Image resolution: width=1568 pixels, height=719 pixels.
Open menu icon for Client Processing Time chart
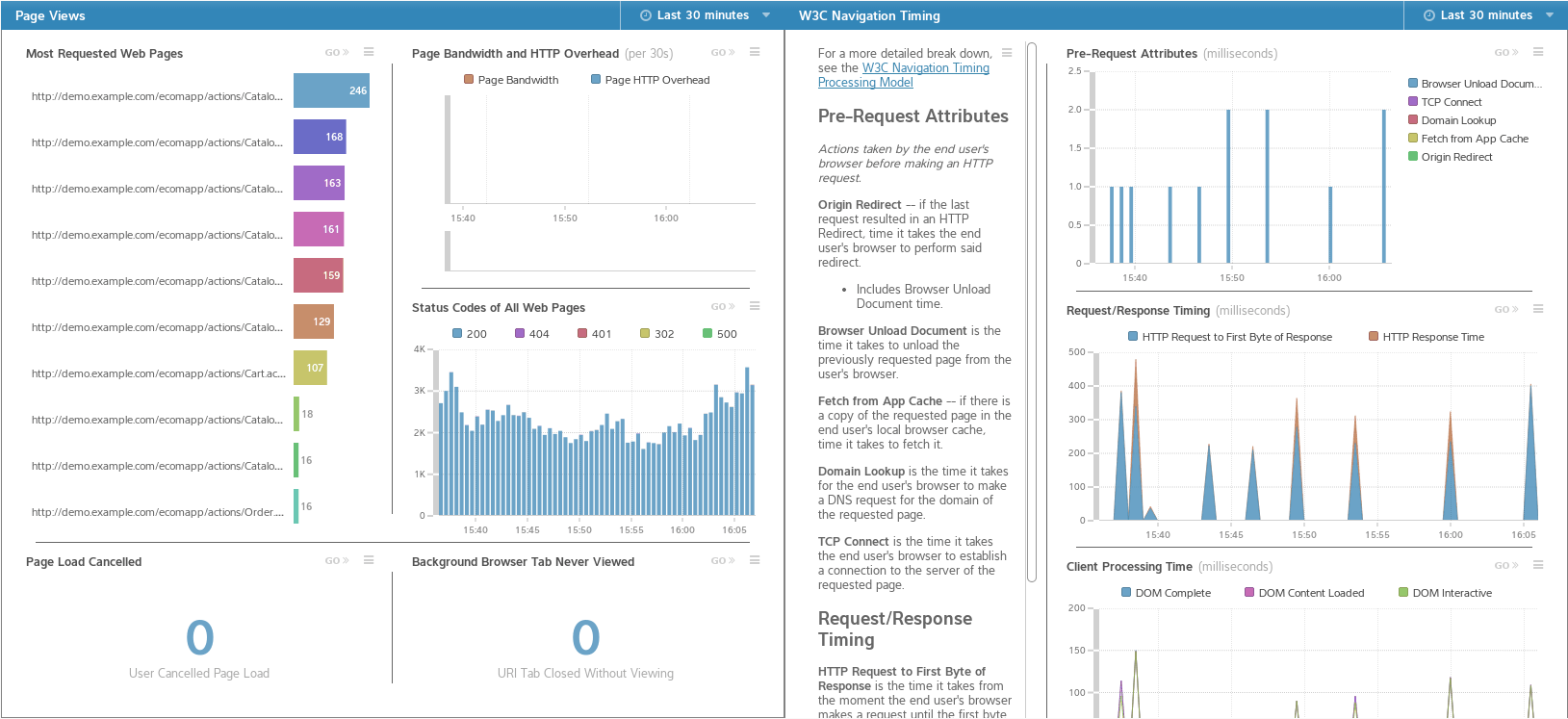[x=1538, y=565]
